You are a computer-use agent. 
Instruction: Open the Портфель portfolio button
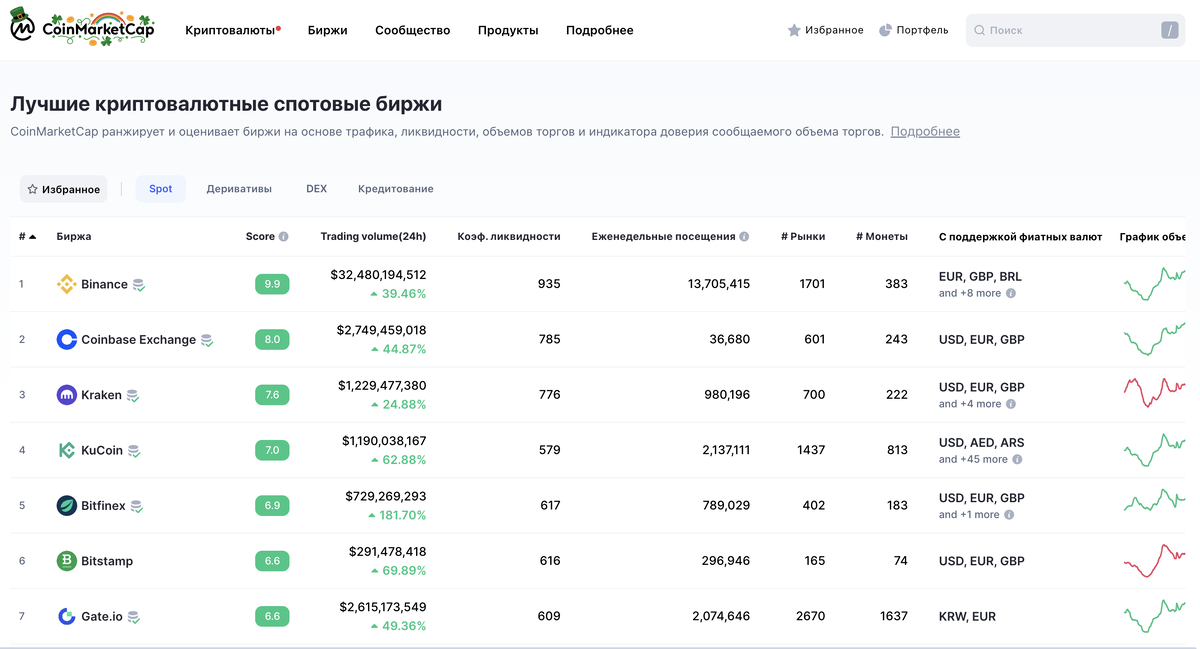click(913, 30)
